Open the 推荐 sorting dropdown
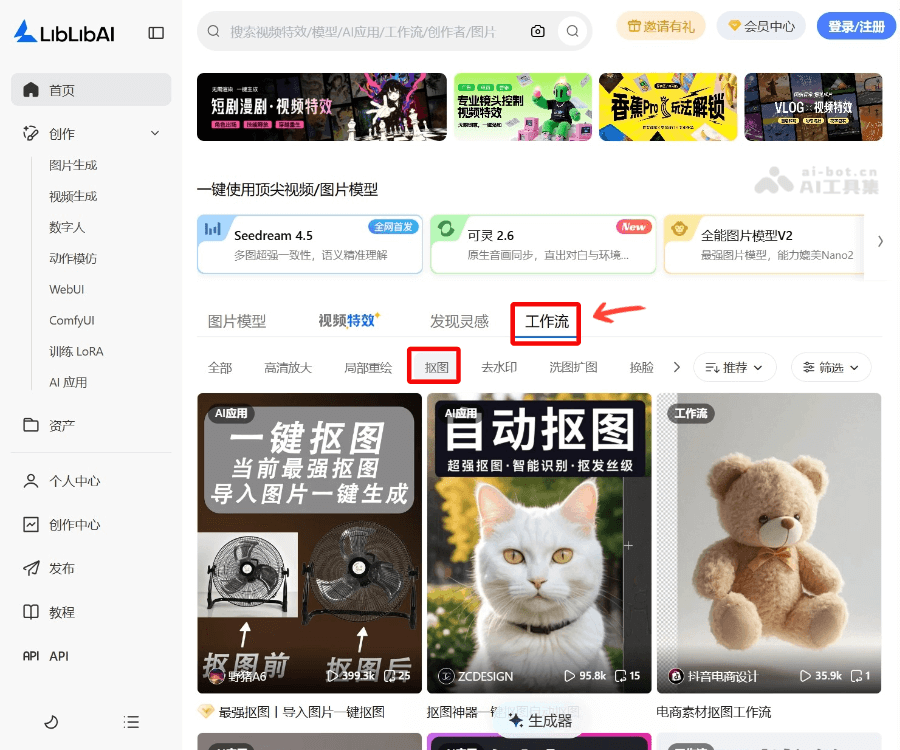 point(734,367)
